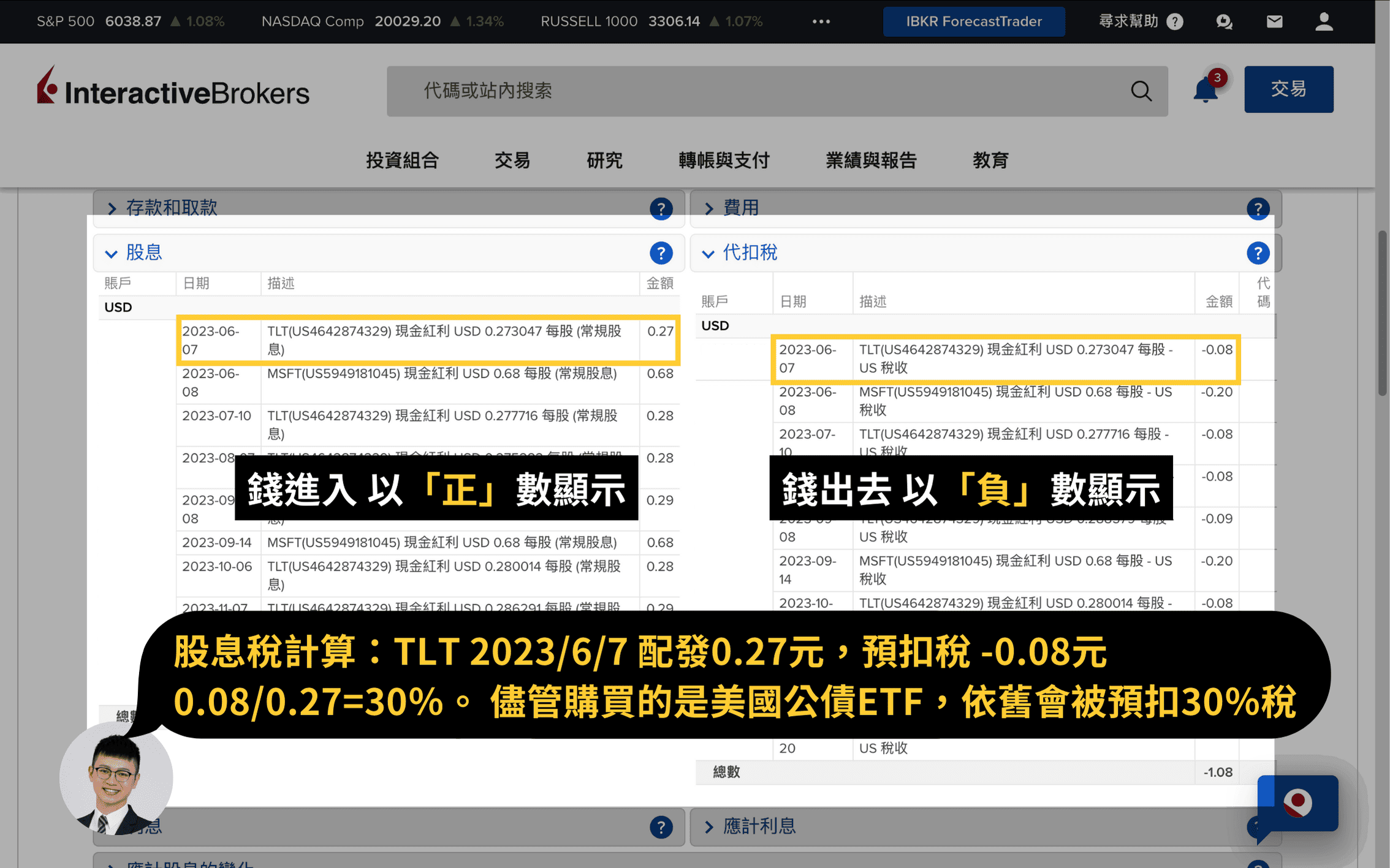Click the 描述 column header in 股息
The width and height of the screenshot is (1390, 868).
coord(281,284)
